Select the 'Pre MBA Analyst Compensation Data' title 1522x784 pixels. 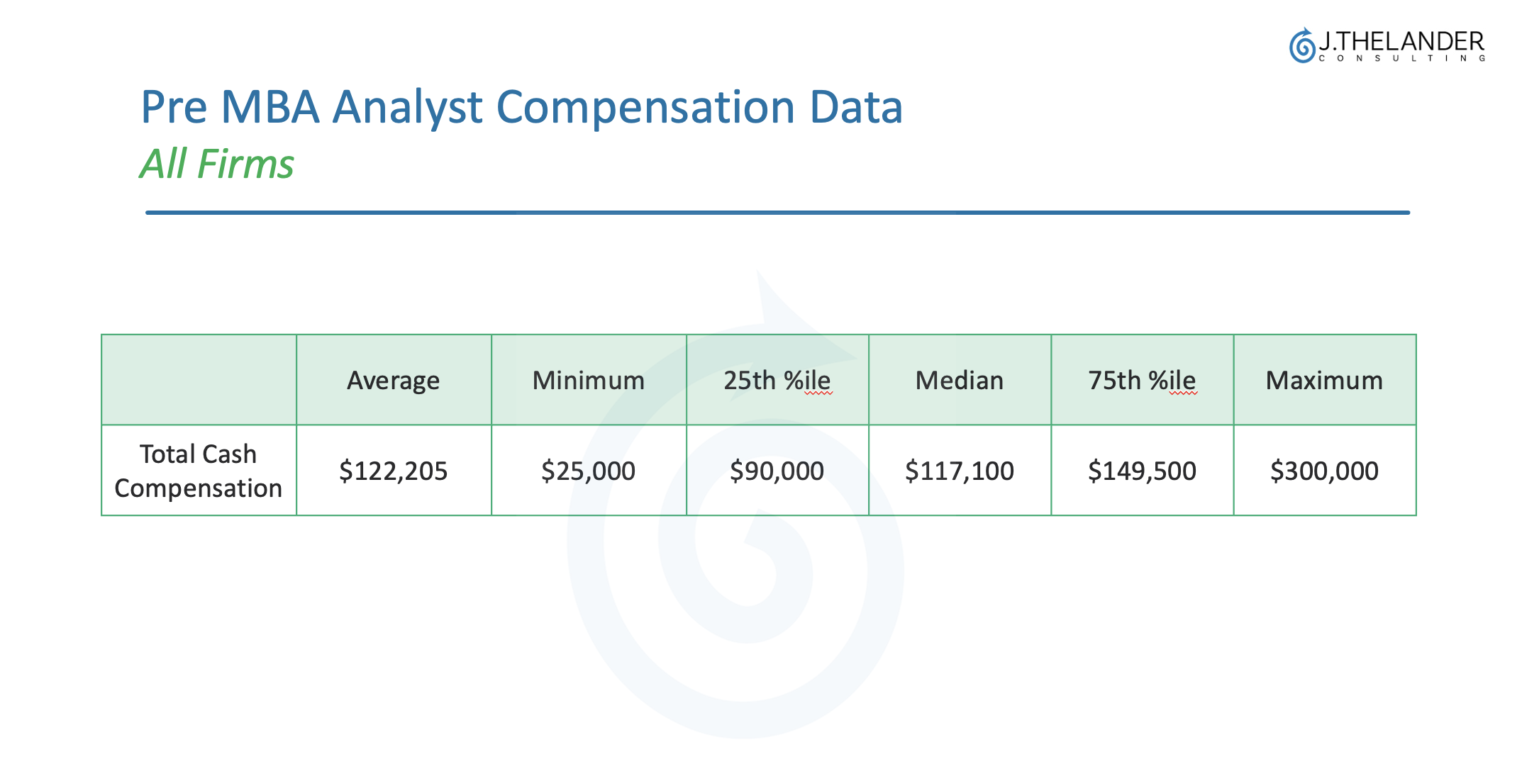[x=521, y=107]
